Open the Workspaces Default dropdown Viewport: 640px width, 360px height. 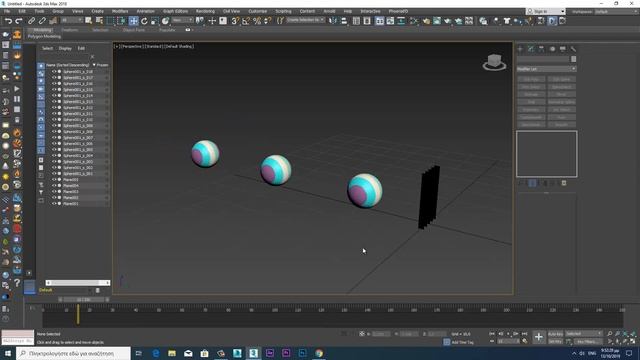click(x=617, y=12)
